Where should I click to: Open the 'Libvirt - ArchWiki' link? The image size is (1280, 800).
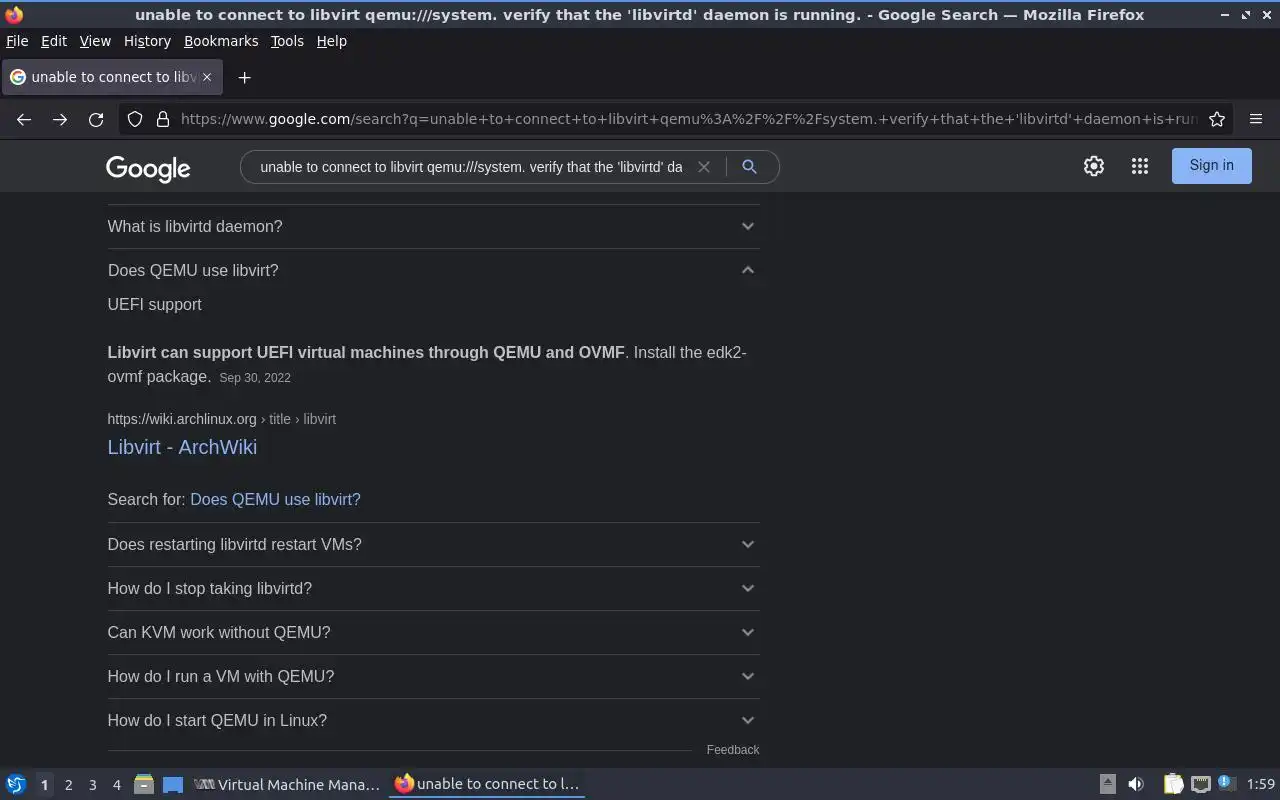(182, 447)
